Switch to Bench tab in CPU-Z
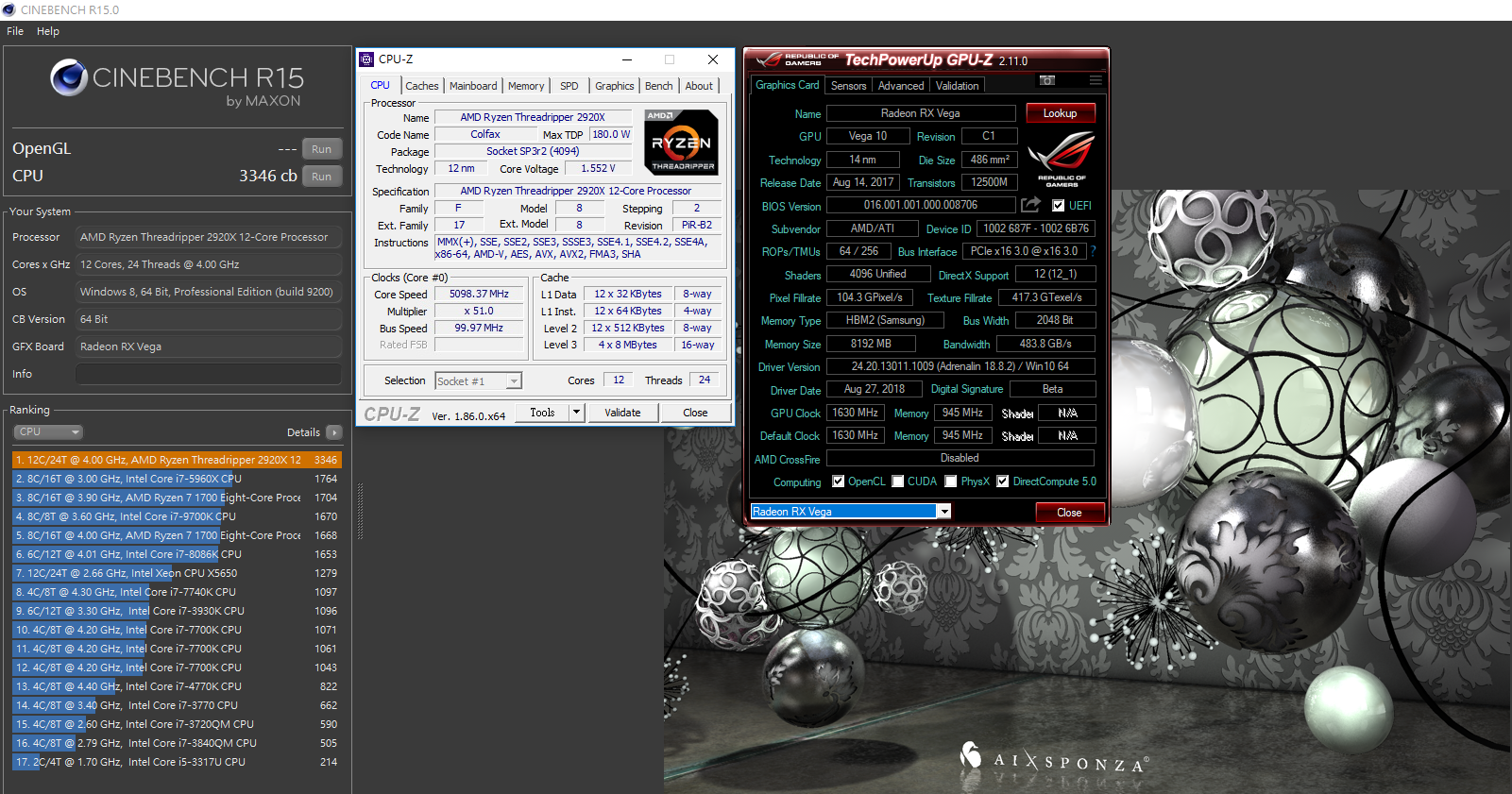1512x794 pixels. pos(659,86)
